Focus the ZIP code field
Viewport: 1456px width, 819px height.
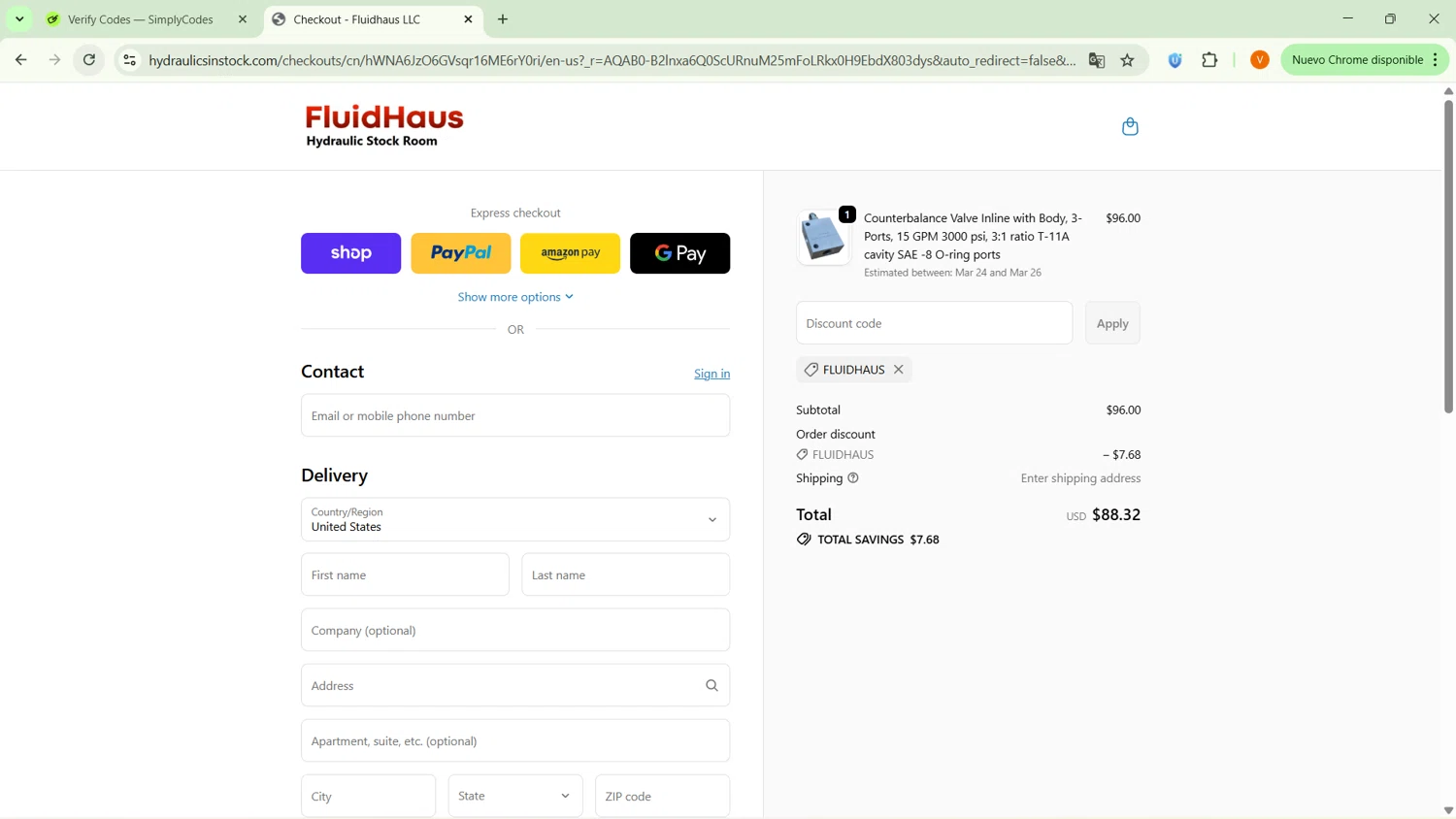click(662, 796)
